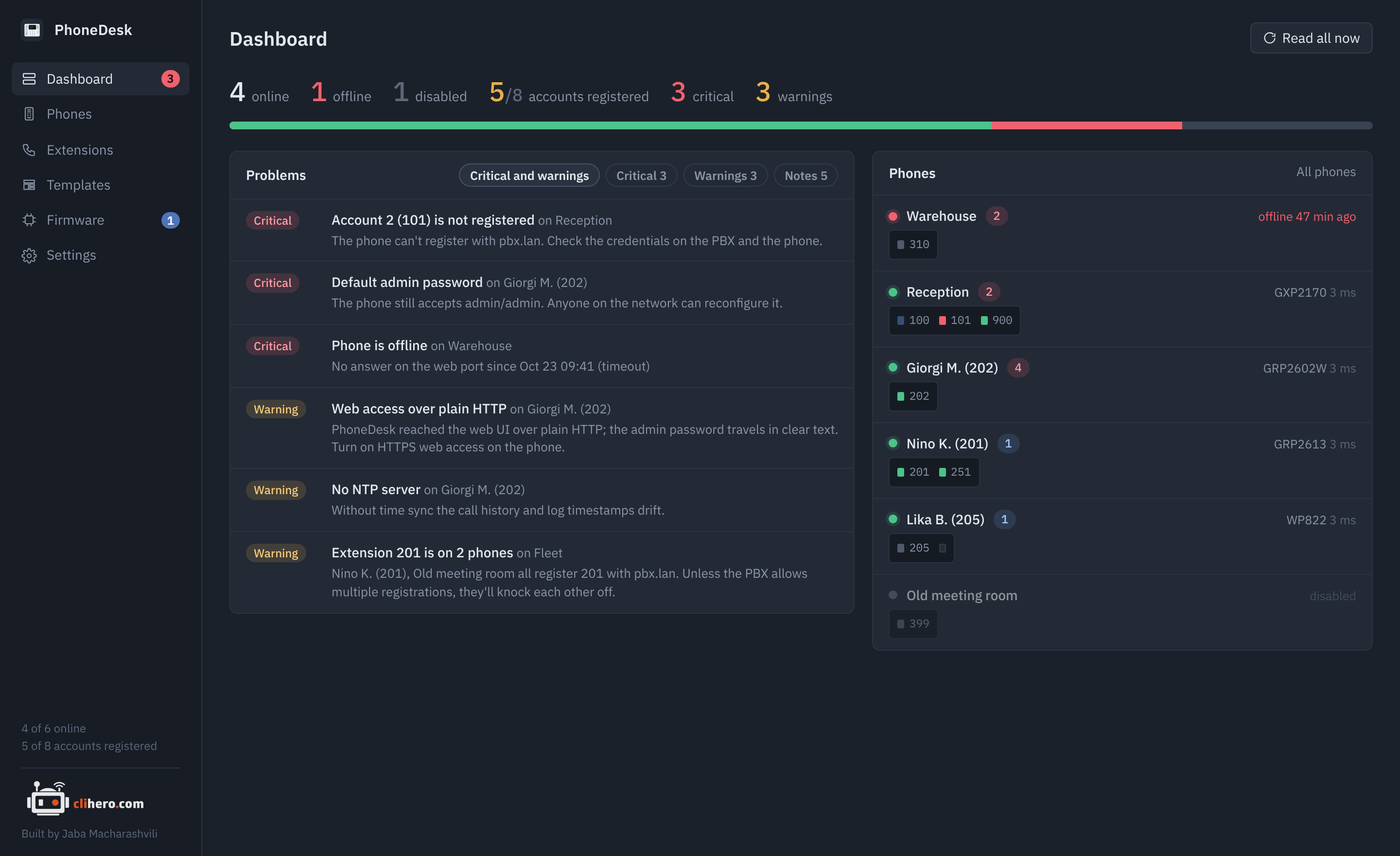Open 'Default admin password' problem
Viewport: 1400px width, 856px height.
coord(542,293)
